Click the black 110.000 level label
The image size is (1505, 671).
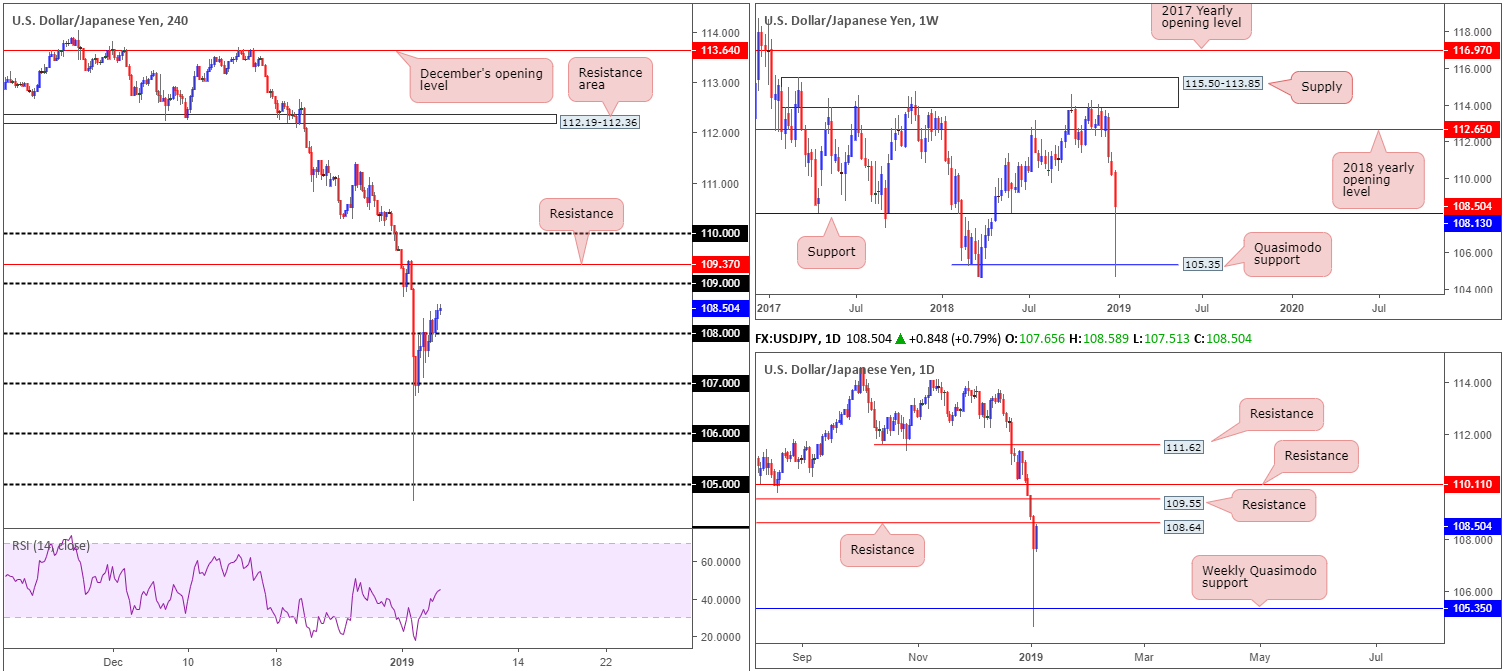pyautogui.click(x=721, y=233)
